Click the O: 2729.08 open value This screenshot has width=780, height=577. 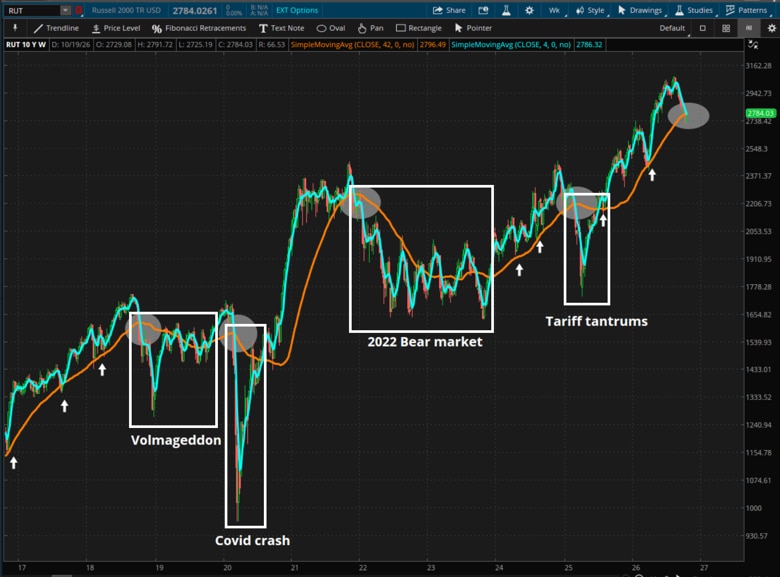pyautogui.click(x=114, y=45)
